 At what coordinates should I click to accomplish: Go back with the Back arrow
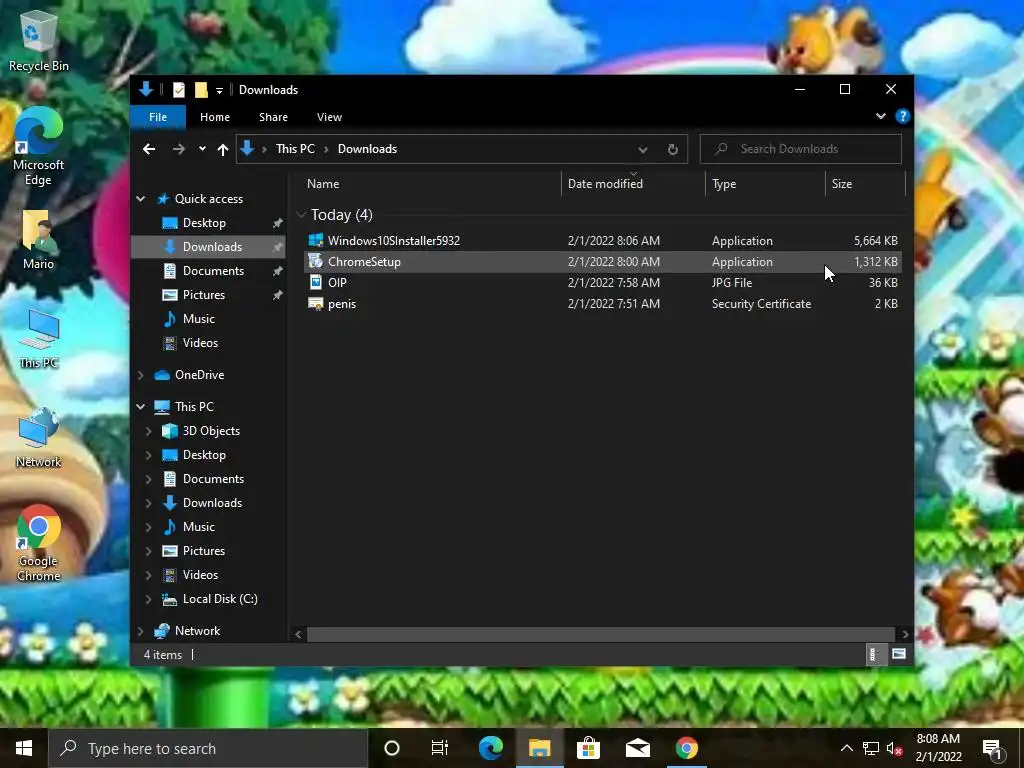(x=149, y=149)
